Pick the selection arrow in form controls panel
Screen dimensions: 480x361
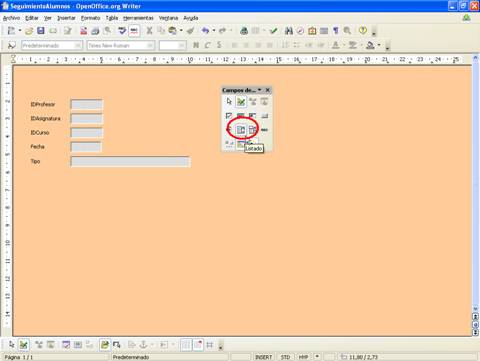[229, 102]
